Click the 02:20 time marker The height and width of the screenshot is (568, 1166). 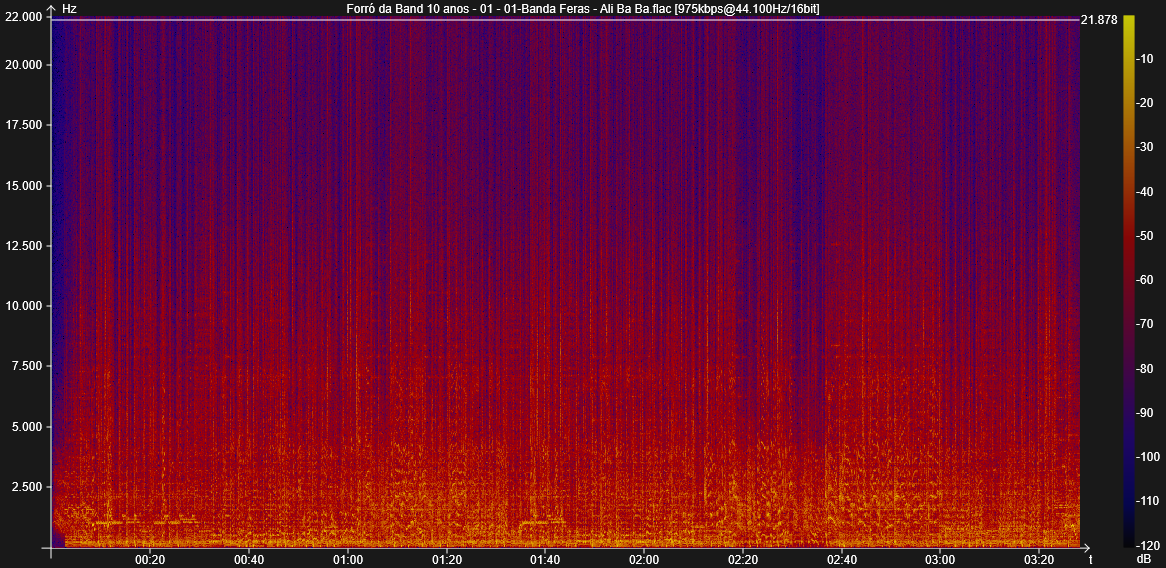tap(742, 559)
